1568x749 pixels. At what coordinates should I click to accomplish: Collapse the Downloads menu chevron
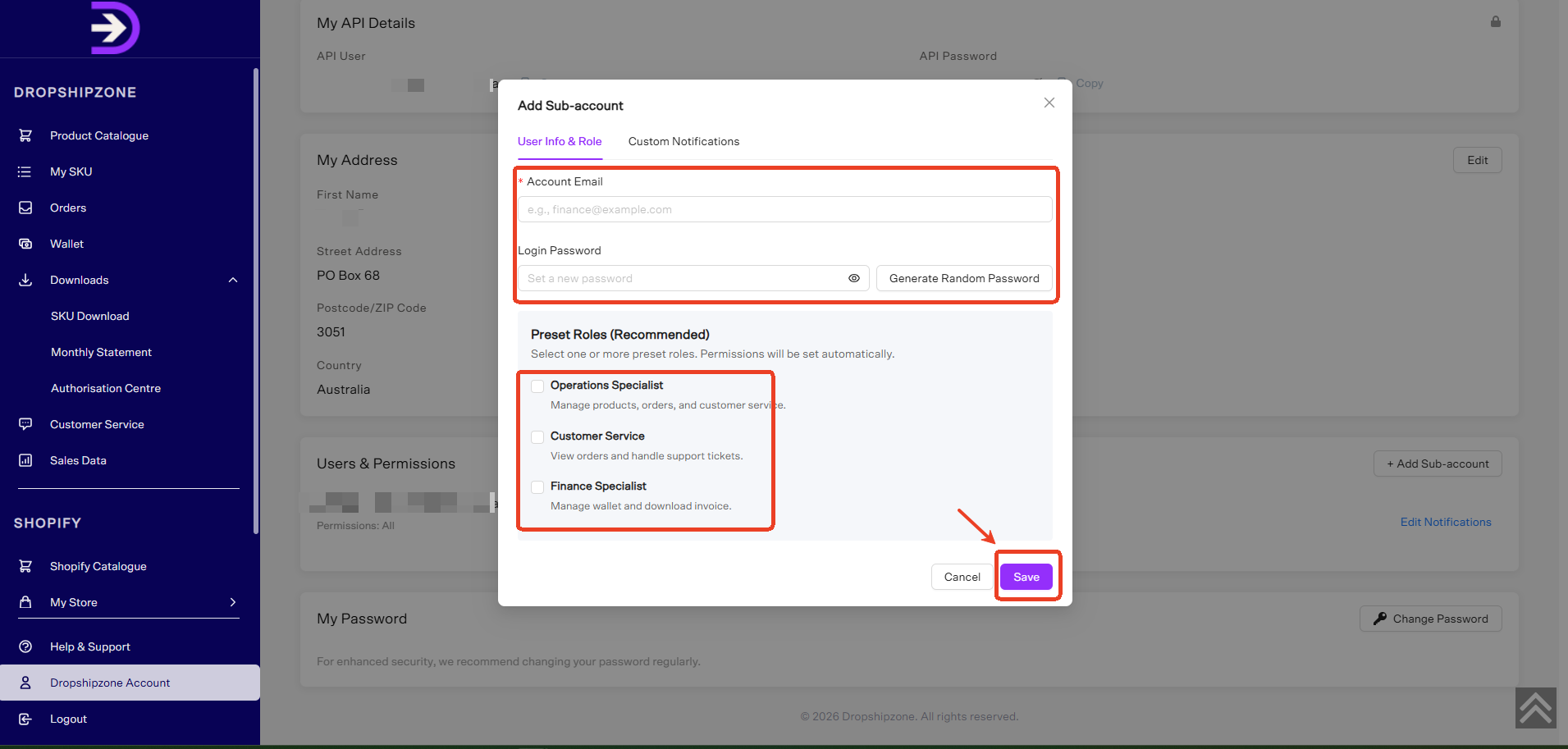coord(233,280)
